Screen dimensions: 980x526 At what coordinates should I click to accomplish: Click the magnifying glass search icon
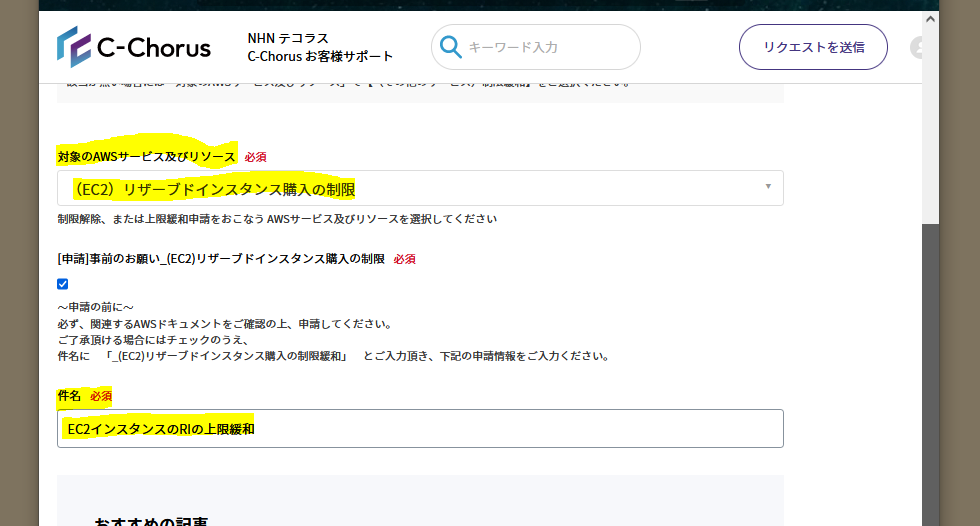[x=451, y=47]
